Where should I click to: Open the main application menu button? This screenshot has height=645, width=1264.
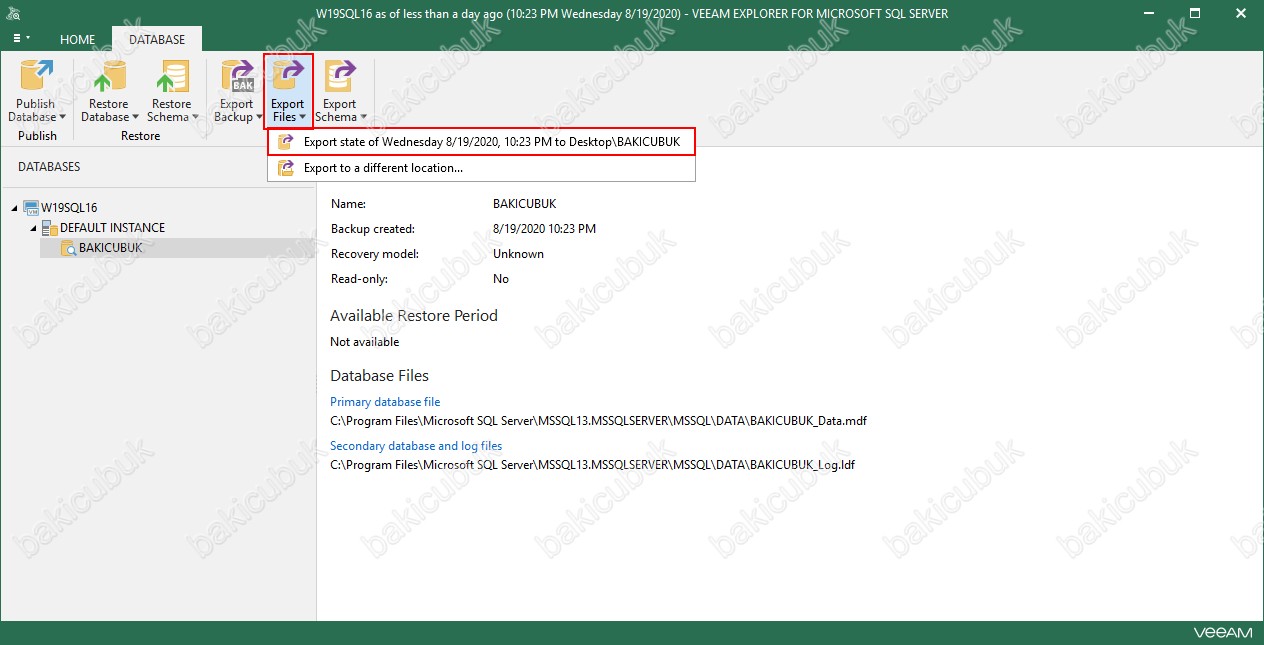pos(20,39)
